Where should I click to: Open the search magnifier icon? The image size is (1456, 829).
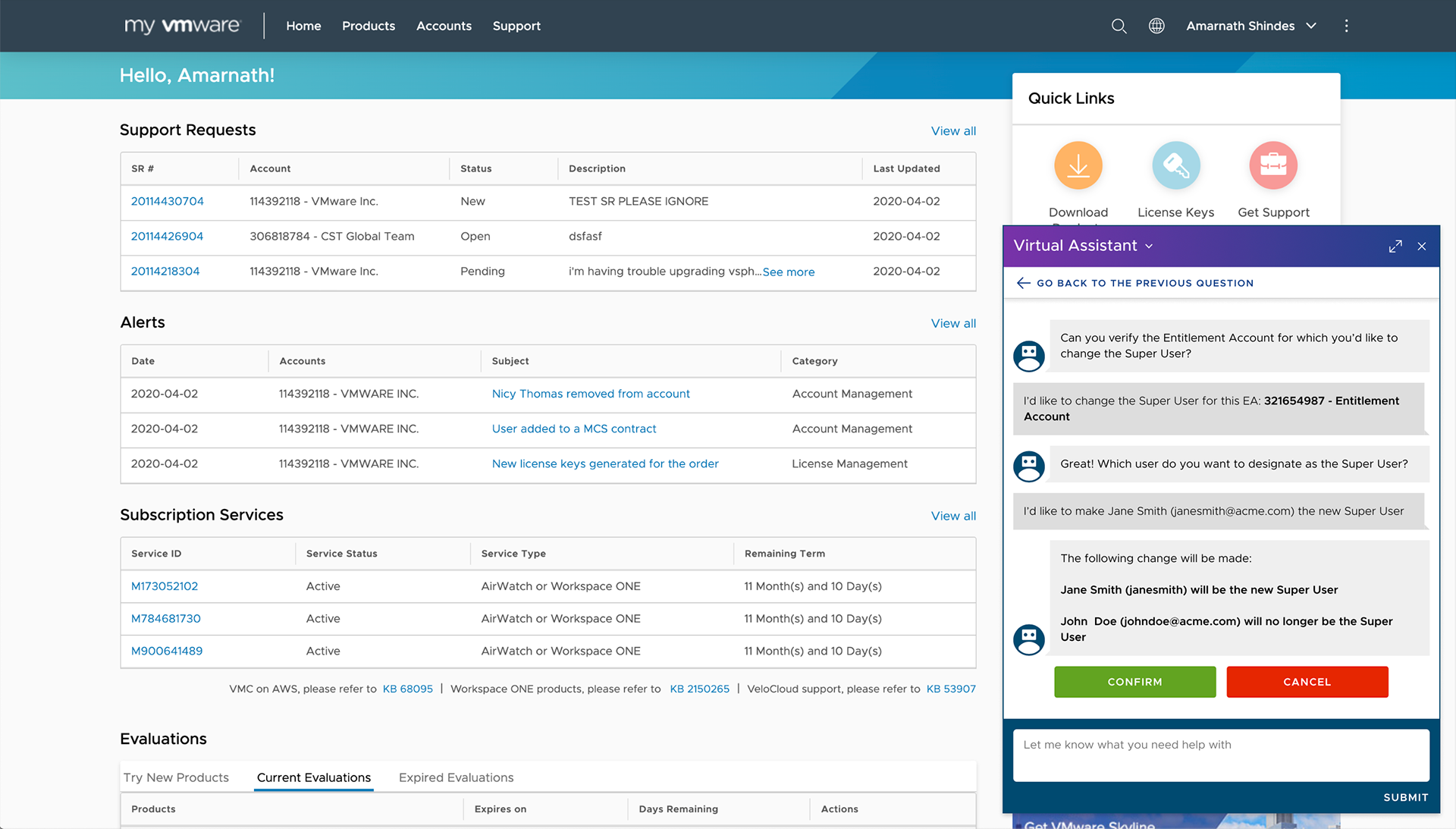point(1119,26)
